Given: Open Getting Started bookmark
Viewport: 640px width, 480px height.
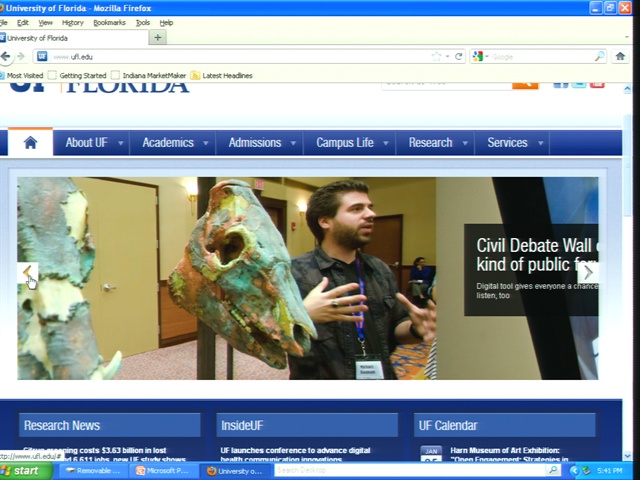Looking at the screenshot, I should pos(77,76).
